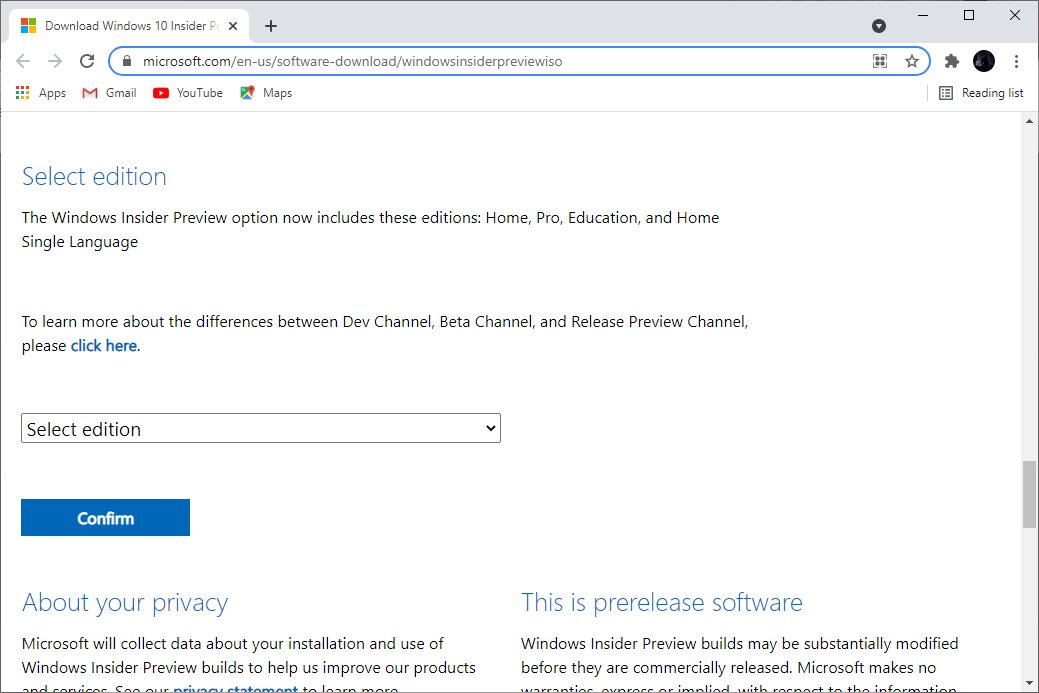Viewport: 1039px width, 693px height.
Task: Expand the Select edition dropdown
Action: coord(261,429)
